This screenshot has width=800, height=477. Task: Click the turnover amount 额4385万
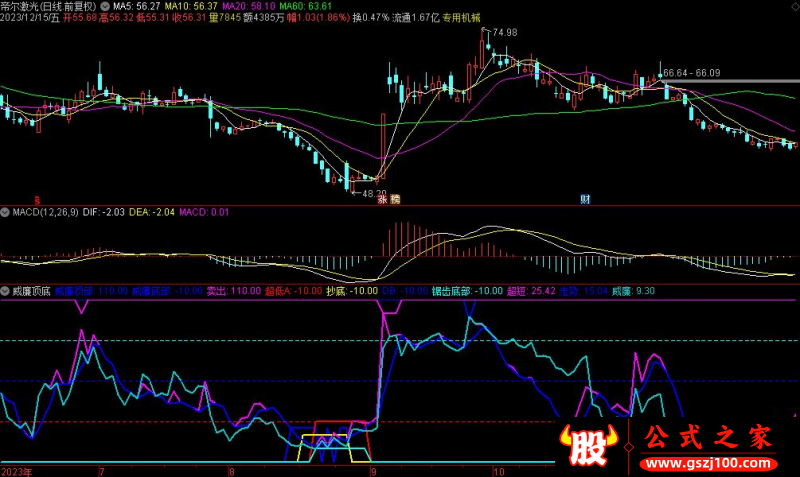(264, 17)
